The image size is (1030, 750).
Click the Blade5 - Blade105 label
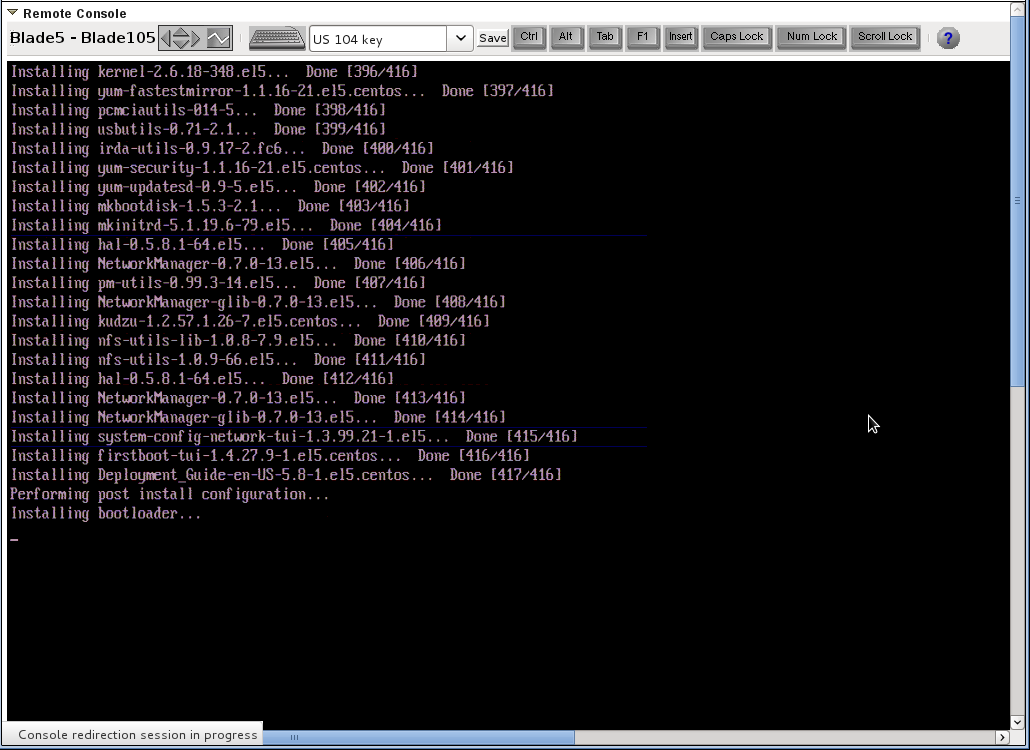[x=82, y=37]
